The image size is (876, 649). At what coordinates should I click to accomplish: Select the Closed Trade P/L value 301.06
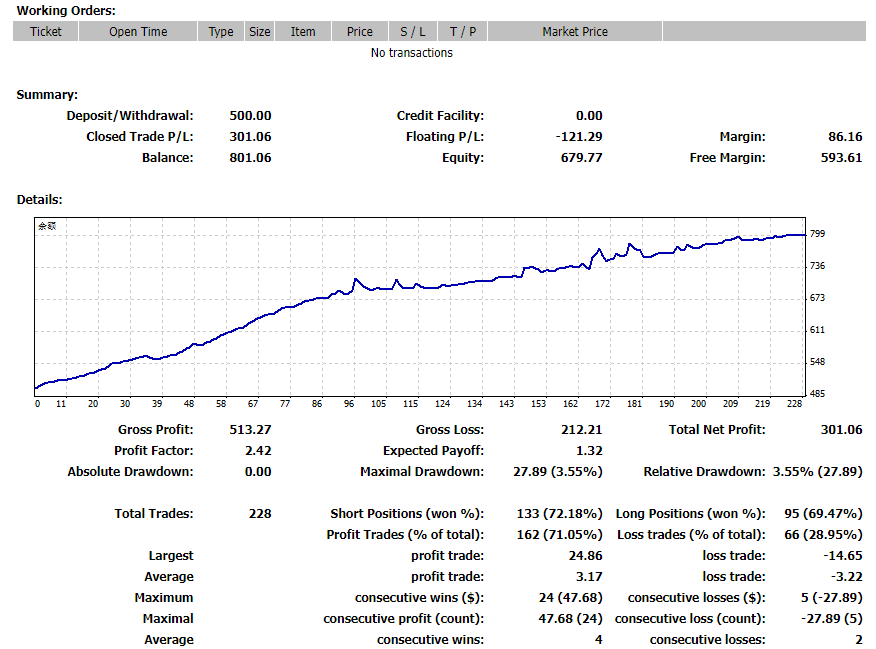point(250,137)
